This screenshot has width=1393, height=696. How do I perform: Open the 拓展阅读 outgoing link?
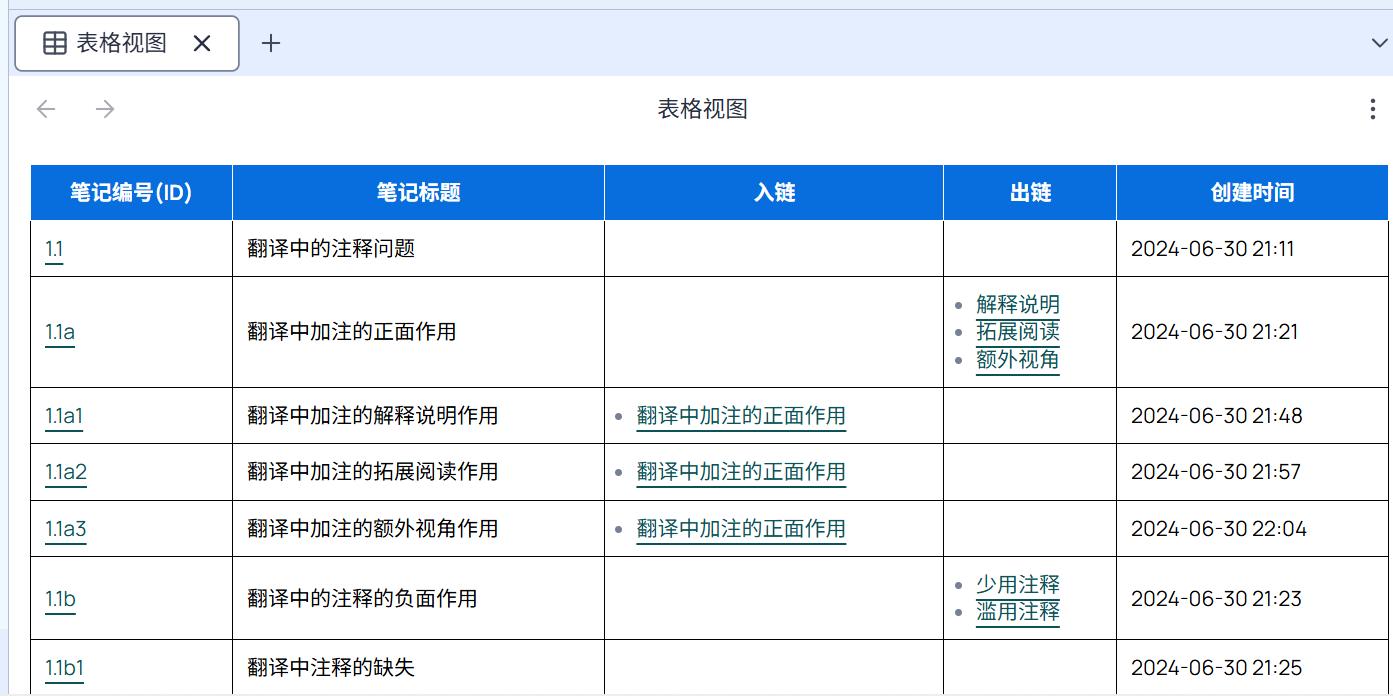[1017, 332]
